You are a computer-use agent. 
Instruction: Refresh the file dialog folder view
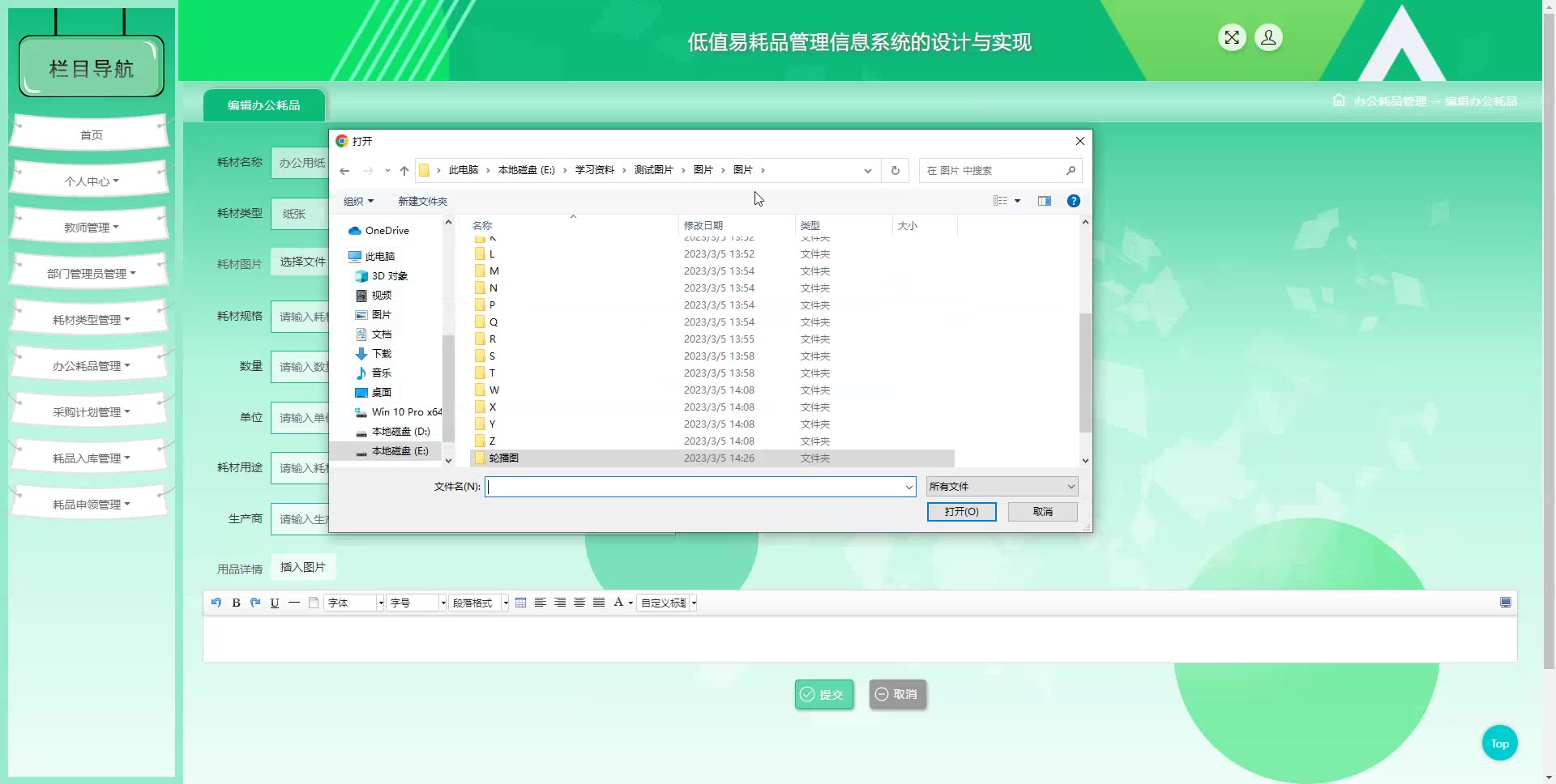pos(896,171)
